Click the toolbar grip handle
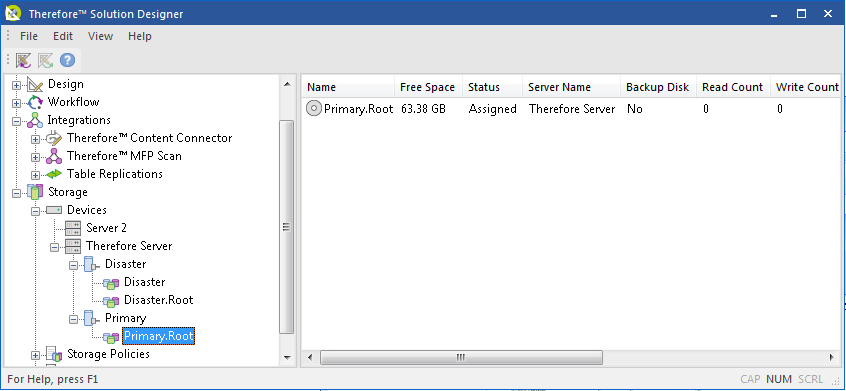Viewport: 846px width, 391px height. coord(8,60)
